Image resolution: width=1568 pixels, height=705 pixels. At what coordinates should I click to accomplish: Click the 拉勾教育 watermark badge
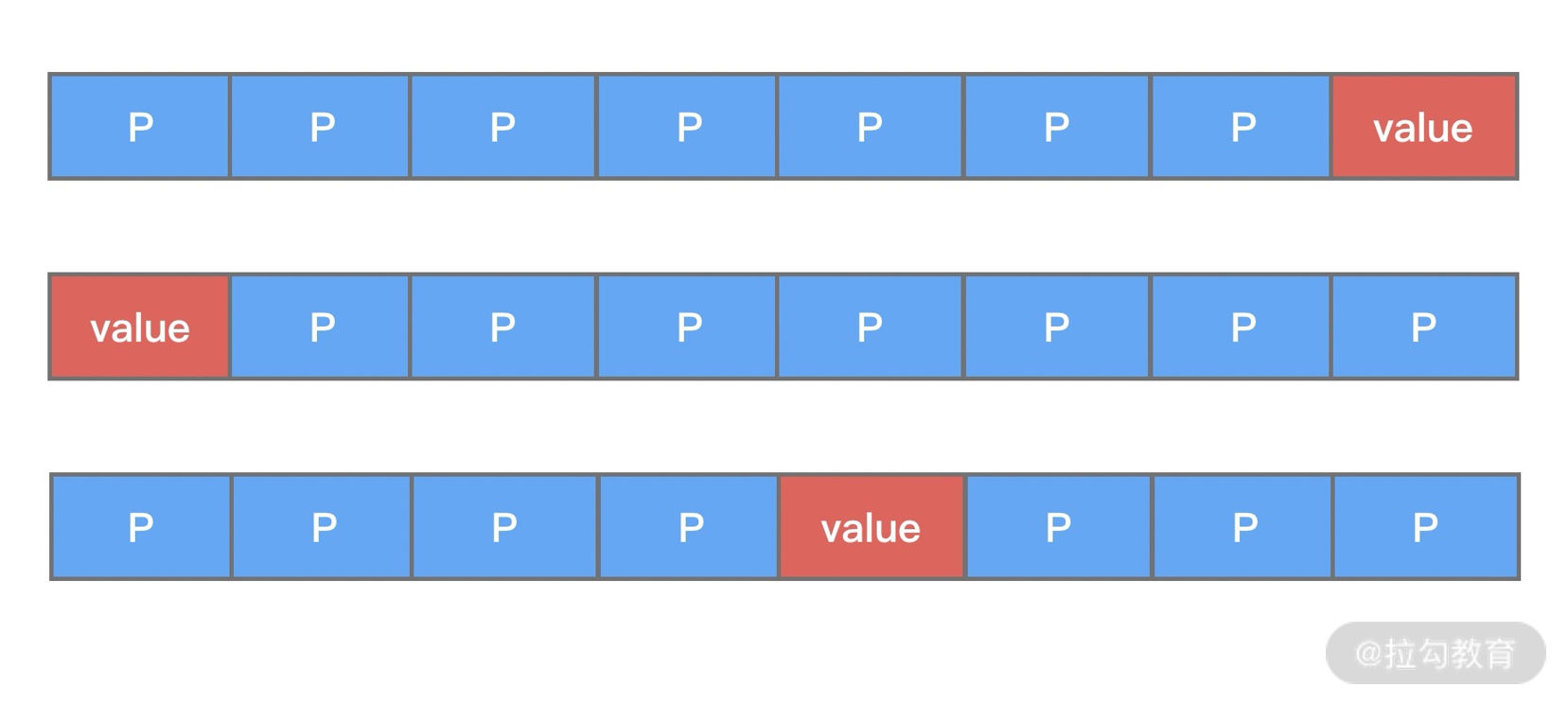click(x=1436, y=653)
